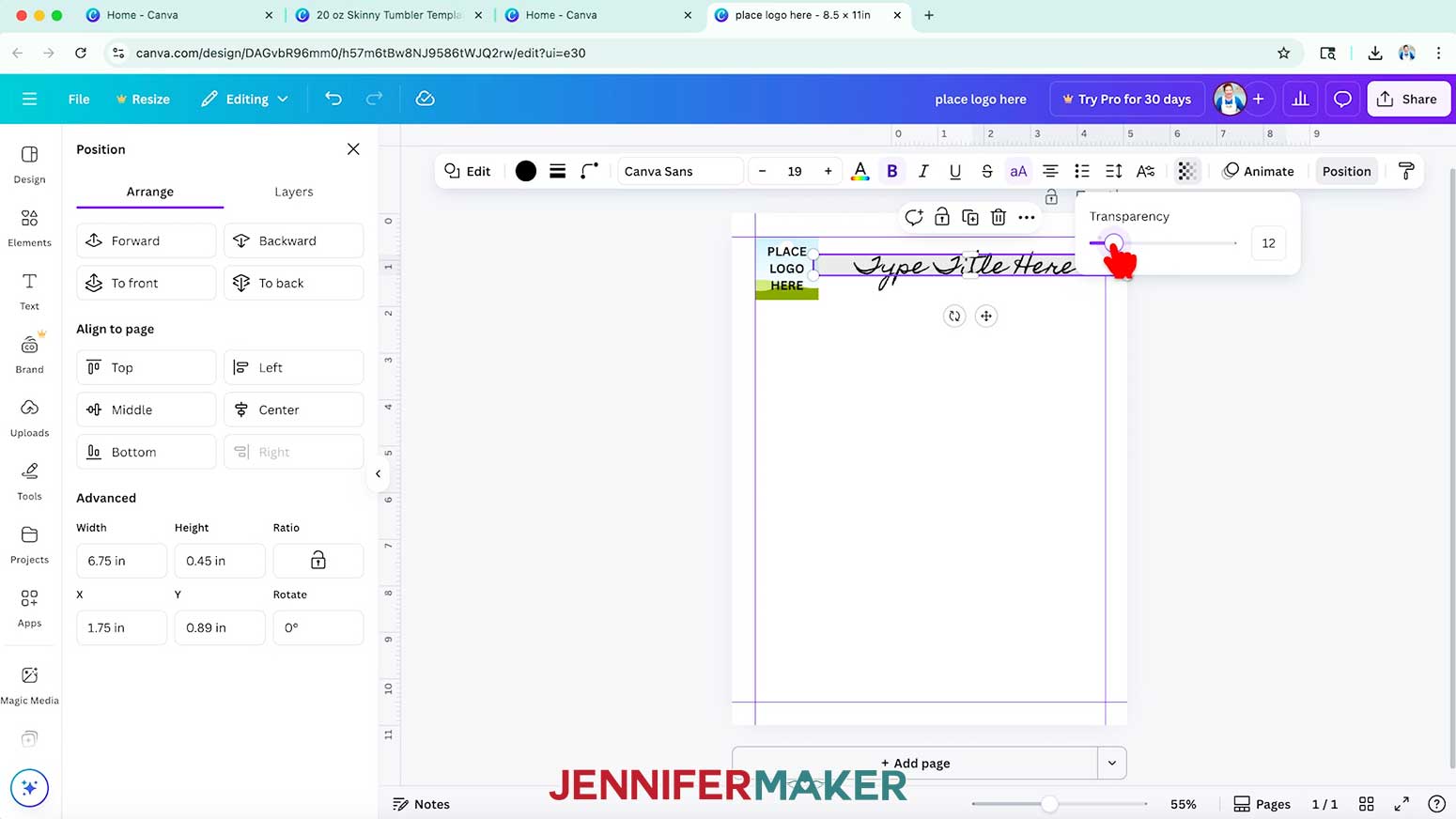
Task: Click the cloud save status icon
Action: (425, 99)
